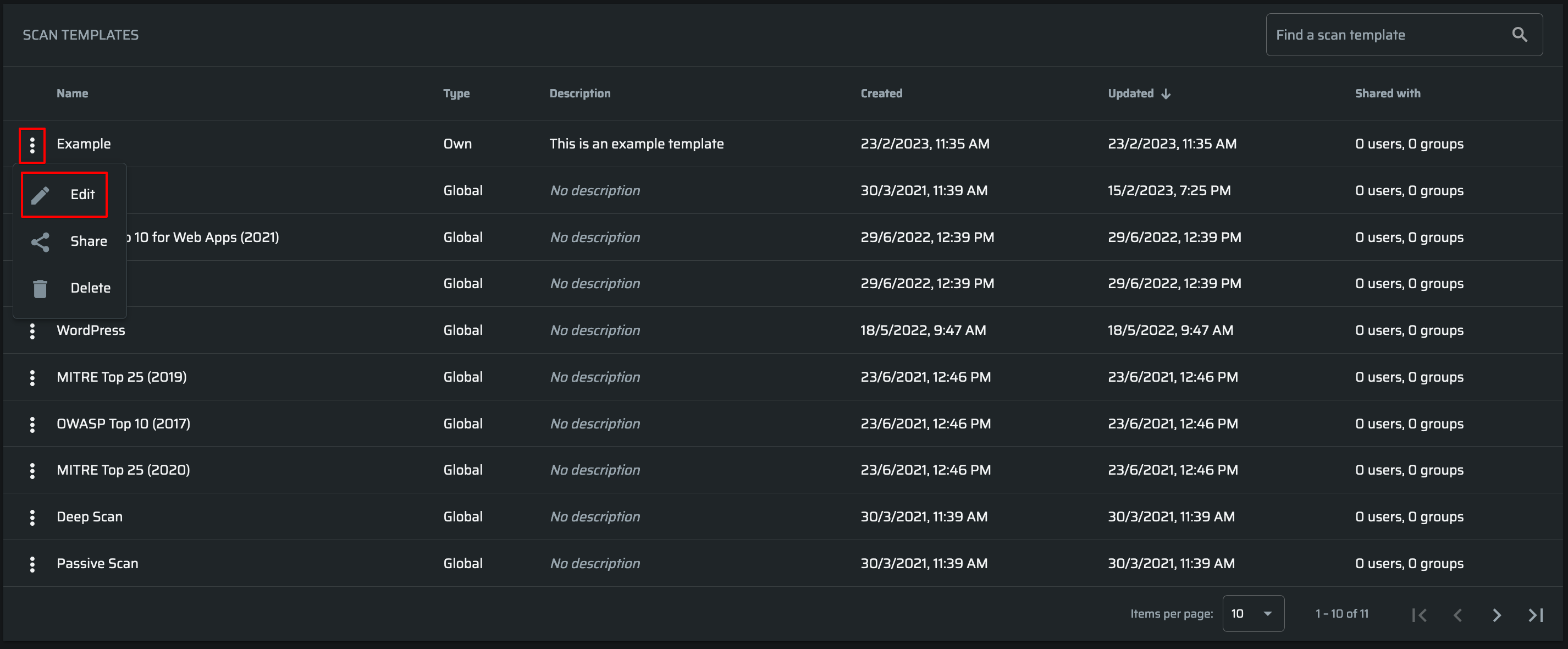Image resolution: width=1568 pixels, height=649 pixels.
Task: Select Edit from the context menu
Action: click(x=64, y=194)
